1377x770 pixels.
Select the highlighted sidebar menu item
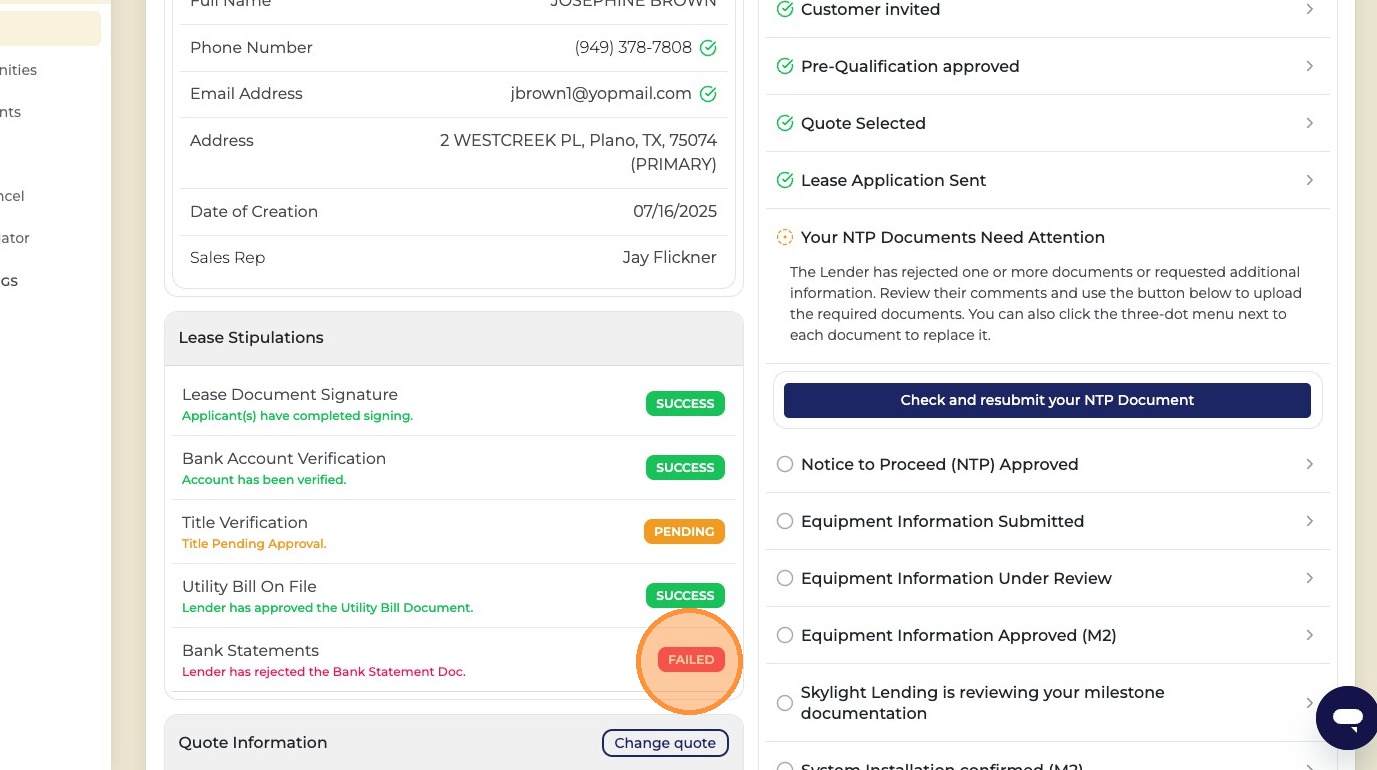coord(50,28)
